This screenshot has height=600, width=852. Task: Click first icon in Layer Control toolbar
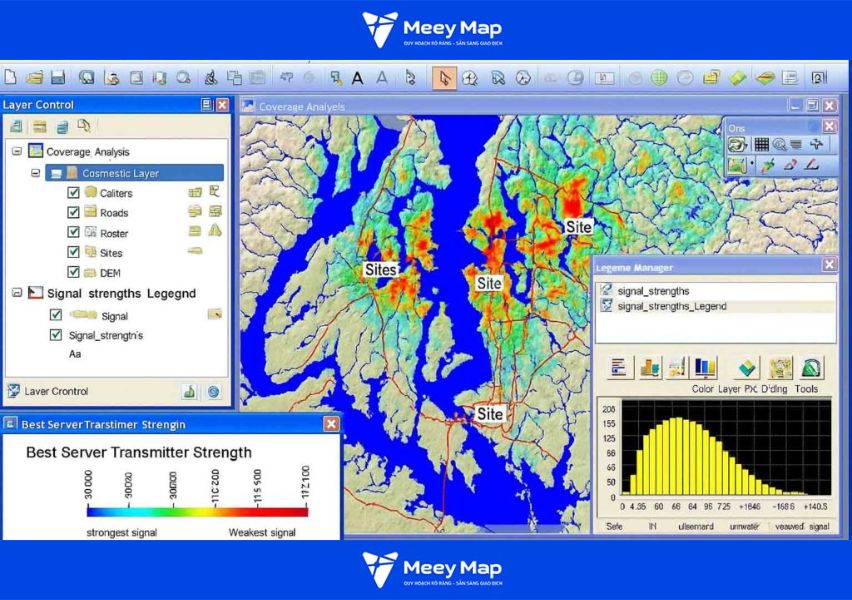point(16,127)
